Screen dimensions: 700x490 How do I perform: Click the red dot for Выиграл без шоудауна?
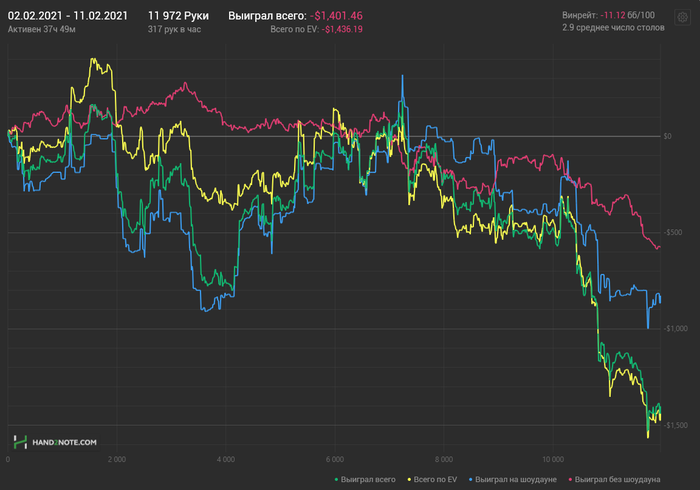point(571,480)
